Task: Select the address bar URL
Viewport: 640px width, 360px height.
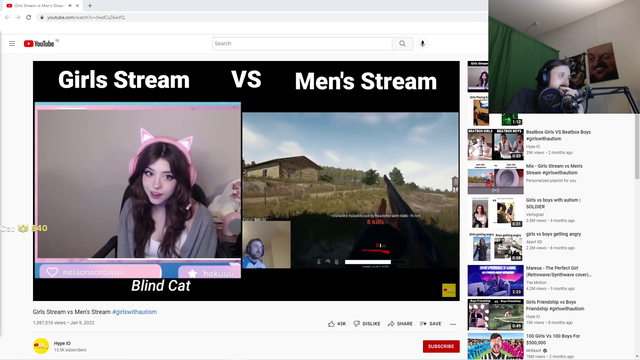Action: click(x=86, y=18)
